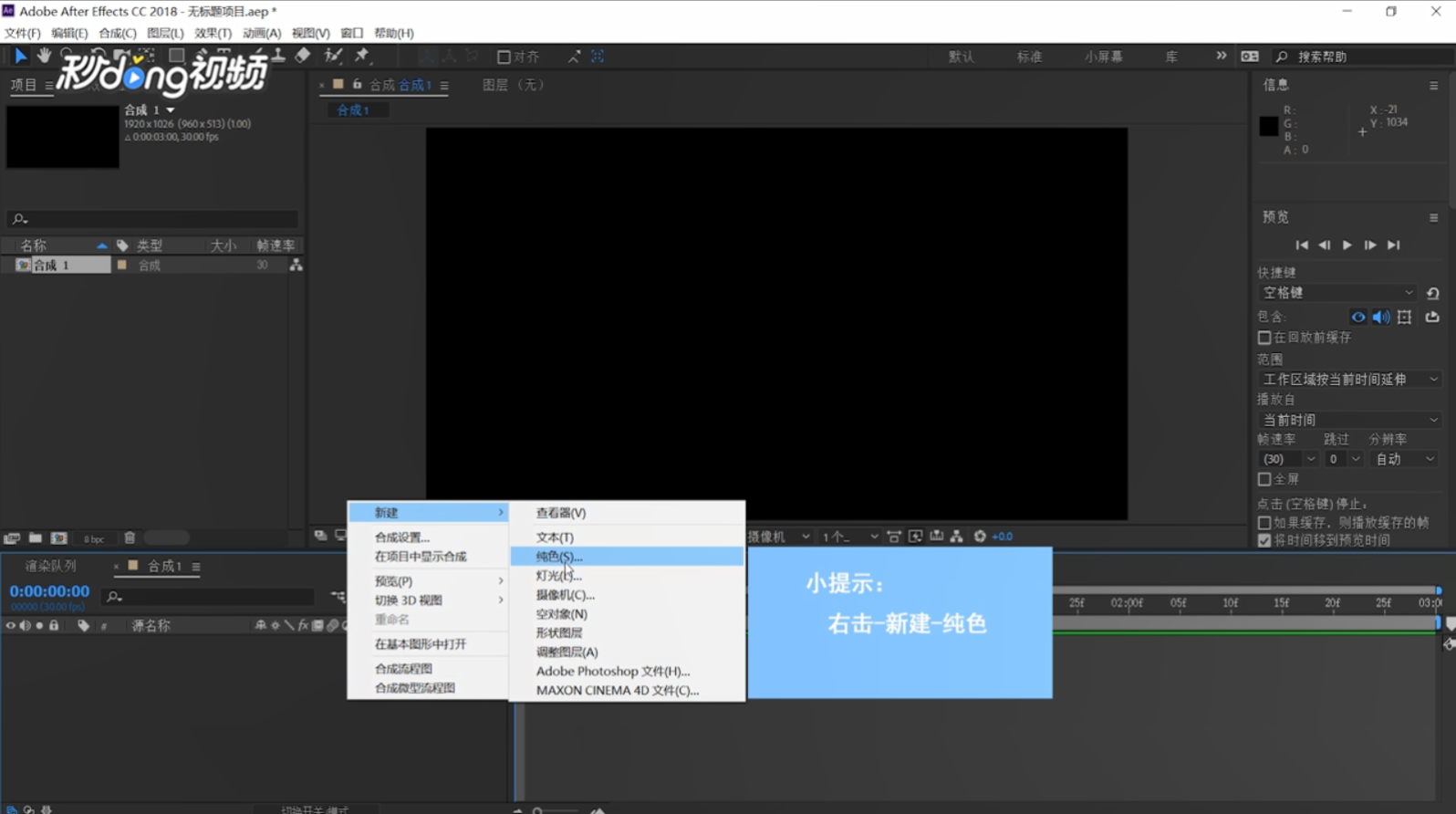Open the 效果(T) menu in menu bar
The width and height of the screenshot is (1456, 814).
tap(213, 33)
